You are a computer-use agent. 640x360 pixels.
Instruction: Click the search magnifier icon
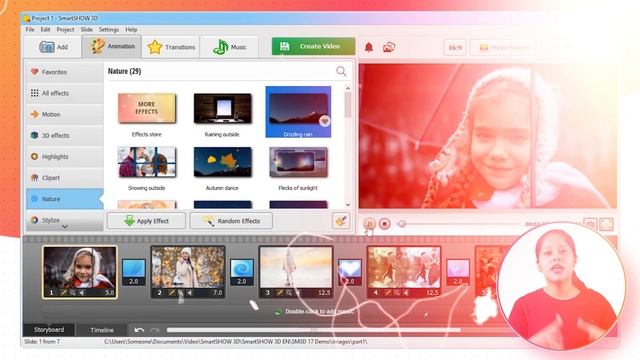(x=341, y=71)
